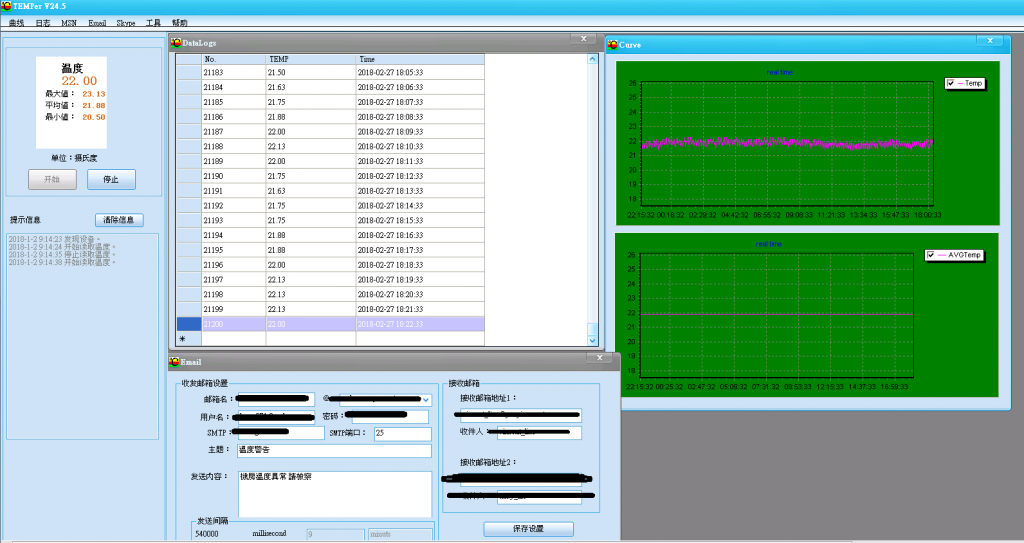Click the 清除信息 button

[x=119, y=220]
